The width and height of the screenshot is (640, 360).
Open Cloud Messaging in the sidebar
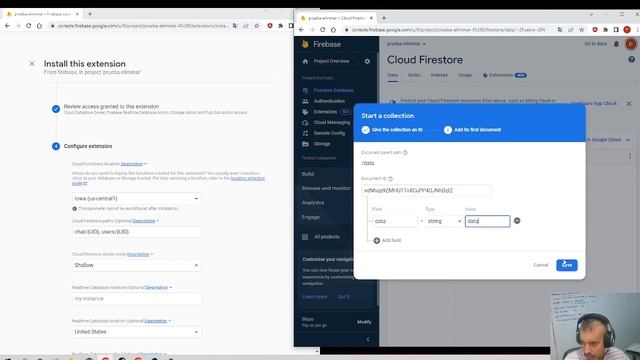331,122
